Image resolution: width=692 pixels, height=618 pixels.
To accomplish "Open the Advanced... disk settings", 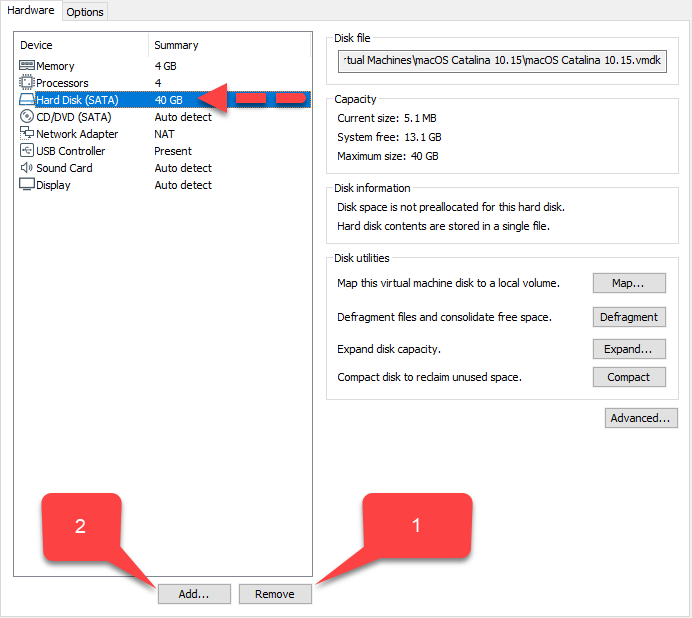I will click(x=641, y=418).
